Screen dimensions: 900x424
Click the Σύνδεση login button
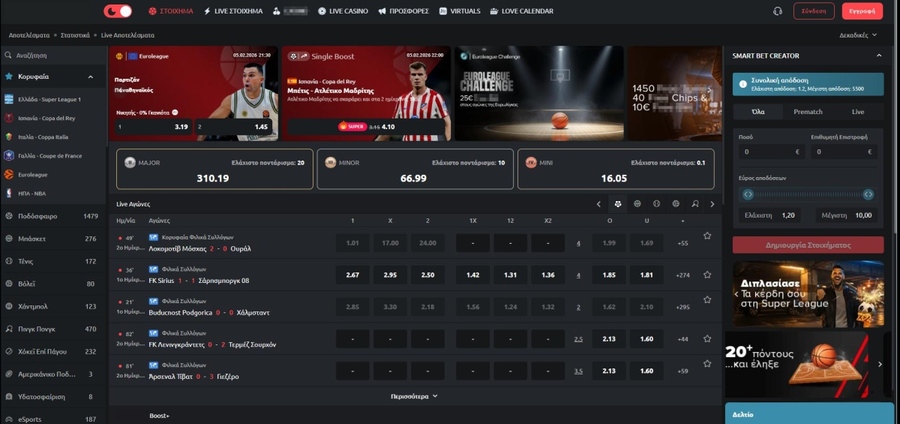pyautogui.click(x=814, y=11)
